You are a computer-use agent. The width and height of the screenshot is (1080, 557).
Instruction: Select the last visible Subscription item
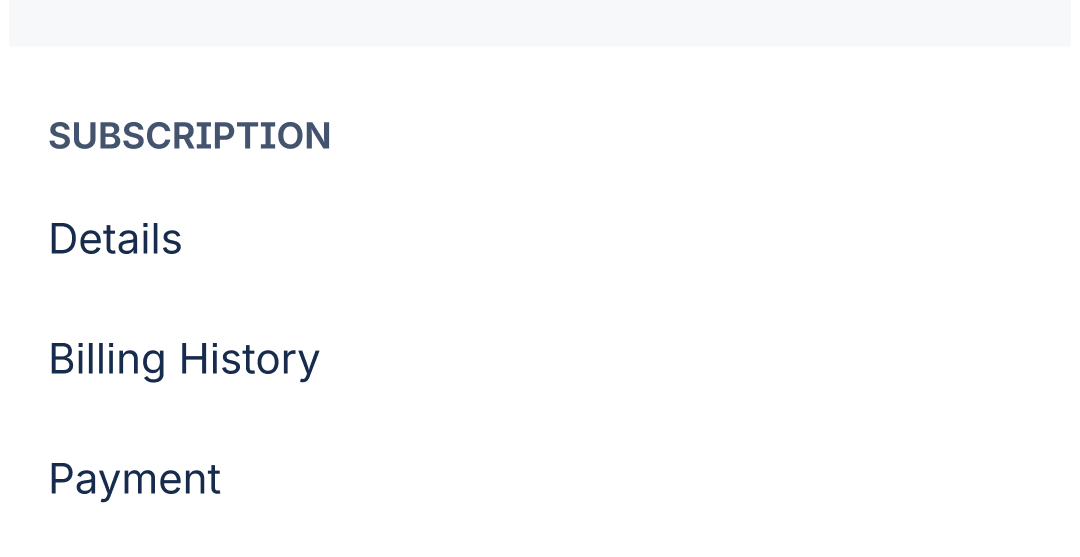pyautogui.click(x=135, y=479)
